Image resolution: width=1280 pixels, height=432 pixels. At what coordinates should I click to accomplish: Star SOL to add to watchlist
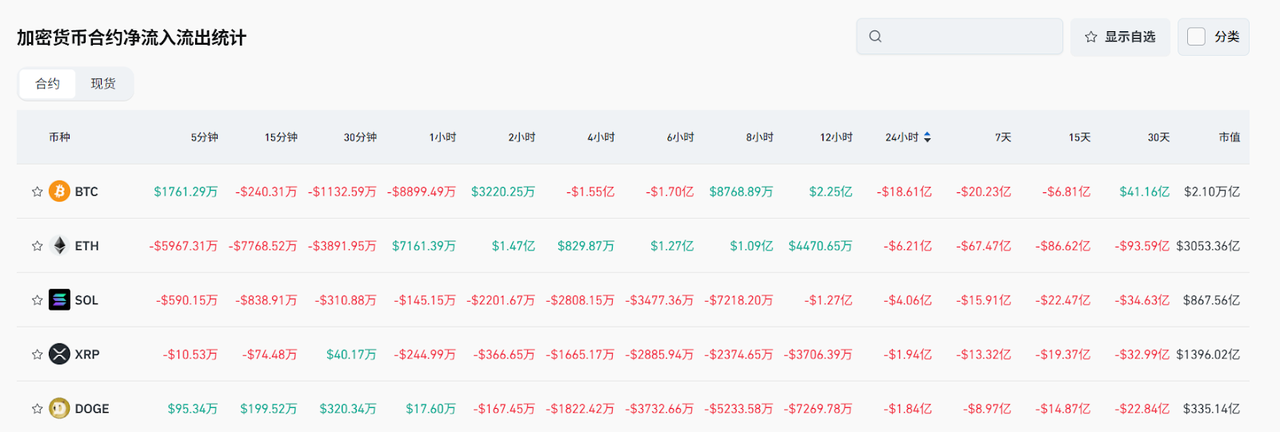37,299
